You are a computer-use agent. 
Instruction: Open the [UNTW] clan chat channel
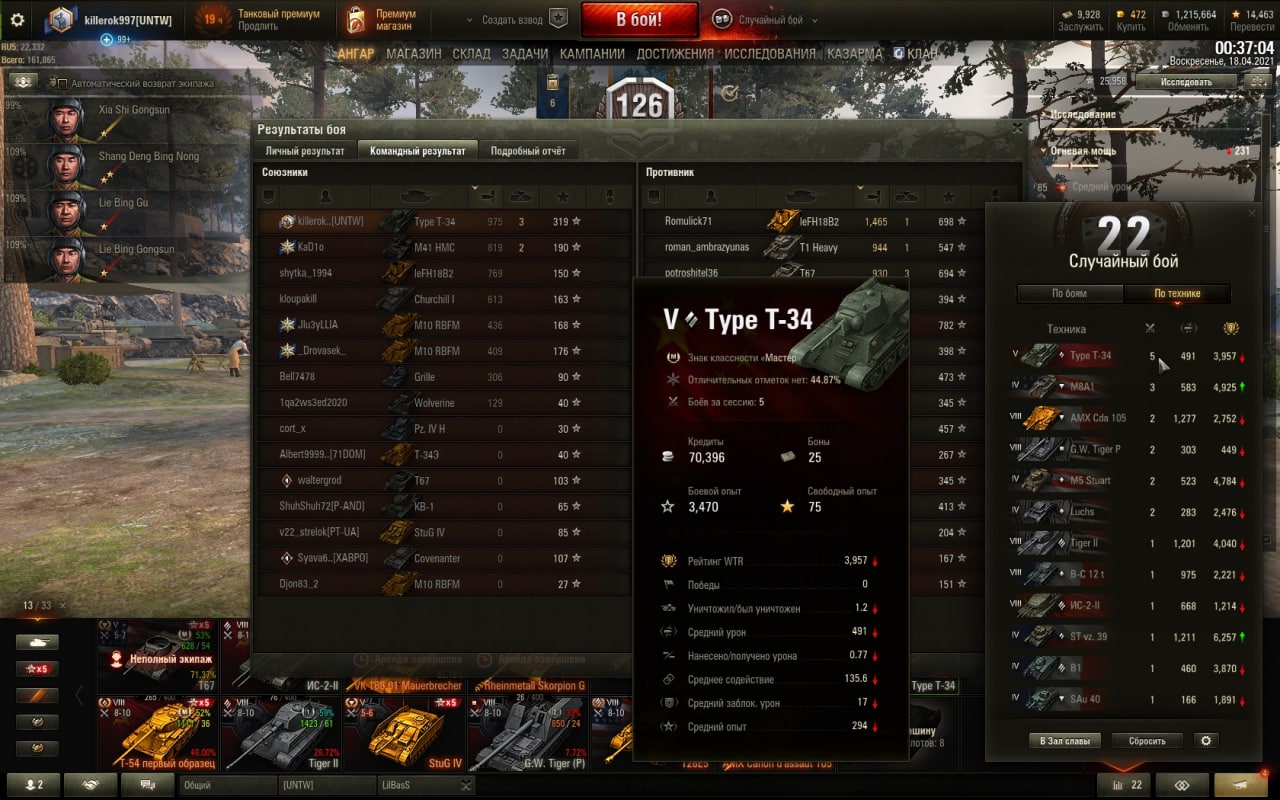(327, 786)
